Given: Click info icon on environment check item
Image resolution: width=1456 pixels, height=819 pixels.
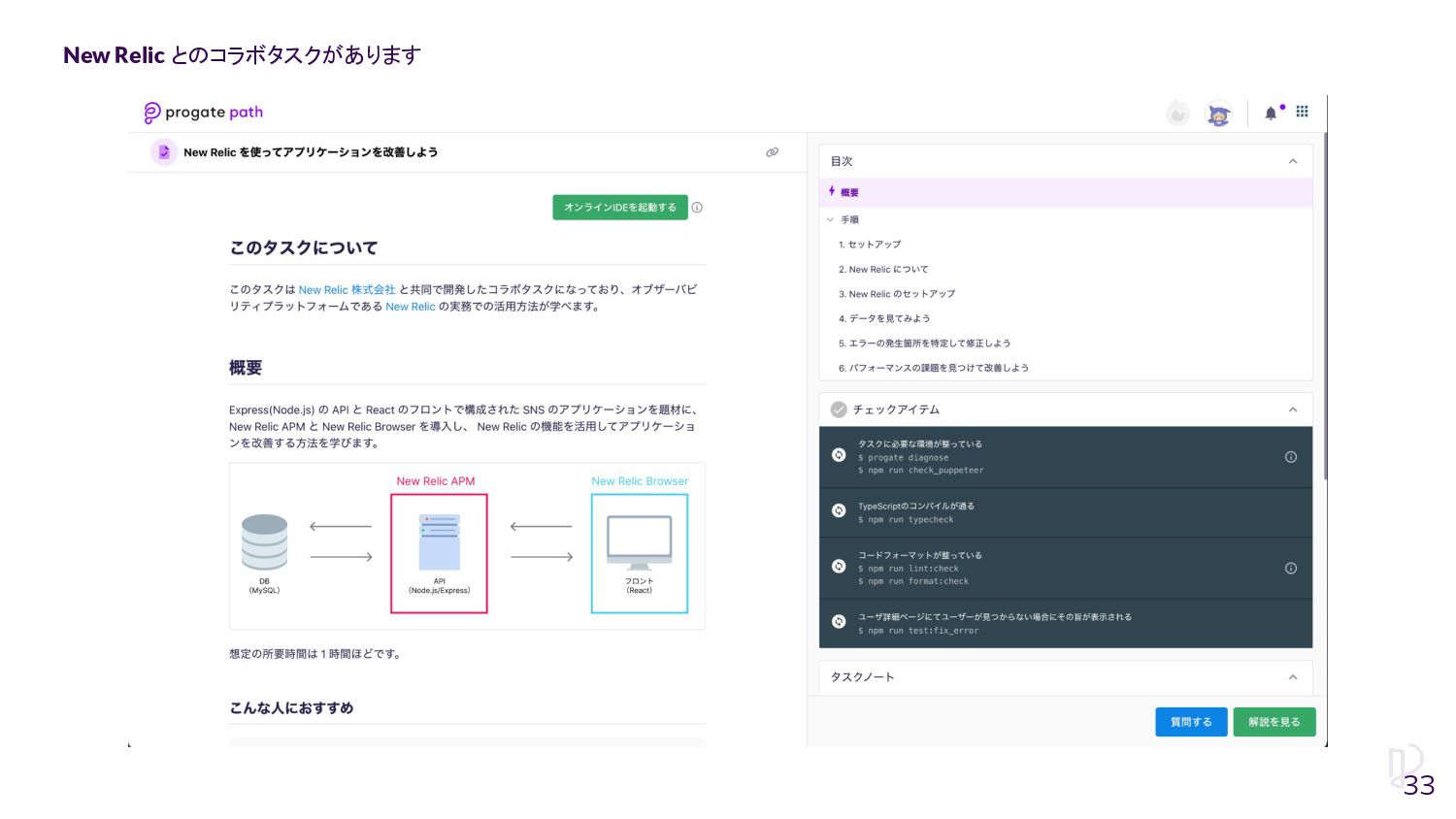Looking at the screenshot, I should click(x=1291, y=457).
